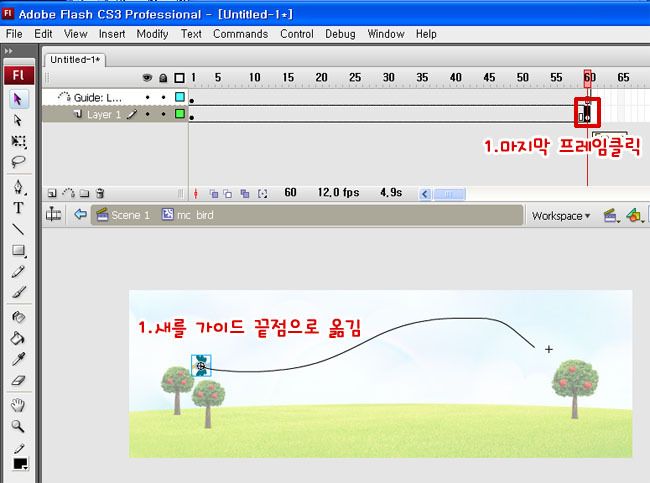Select the Line tool

18,229
